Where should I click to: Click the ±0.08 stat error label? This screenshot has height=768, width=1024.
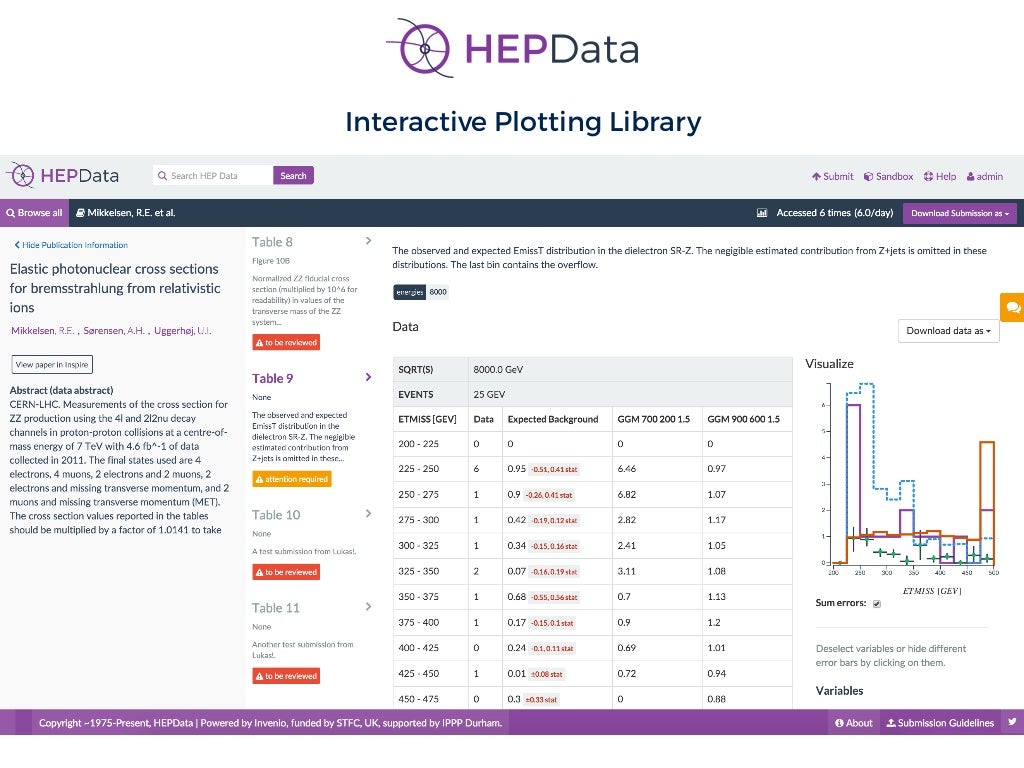(x=547, y=674)
